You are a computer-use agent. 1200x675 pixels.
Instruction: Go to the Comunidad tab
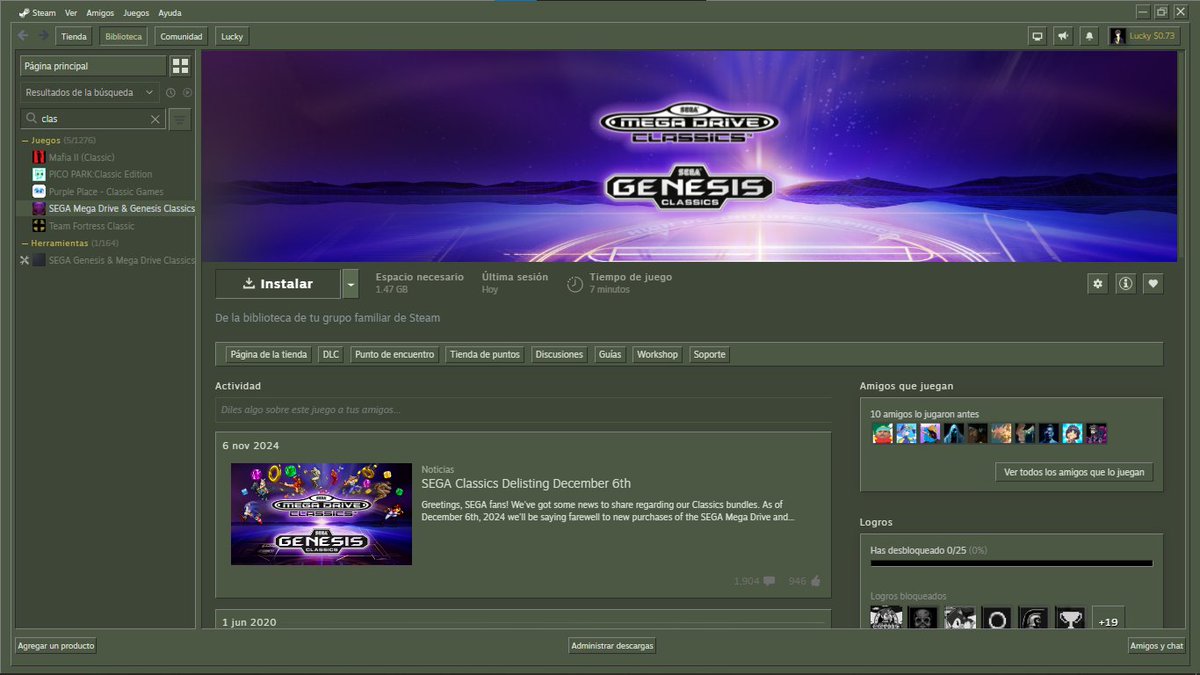click(x=181, y=36)
